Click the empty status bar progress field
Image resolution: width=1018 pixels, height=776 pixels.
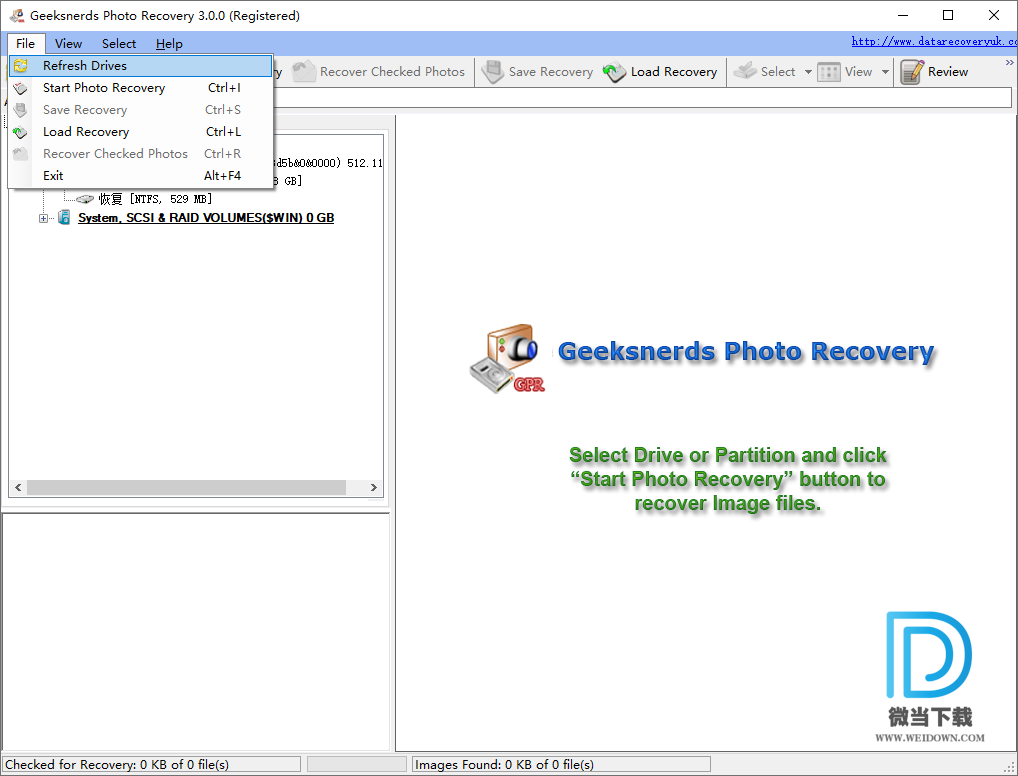pos(356,764)
